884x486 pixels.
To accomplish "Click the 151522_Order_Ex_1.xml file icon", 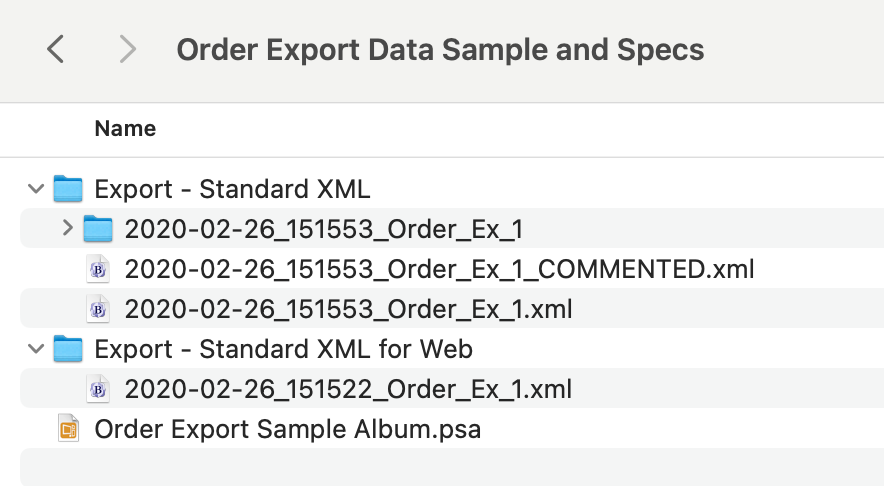I will [x=98, y=389].
